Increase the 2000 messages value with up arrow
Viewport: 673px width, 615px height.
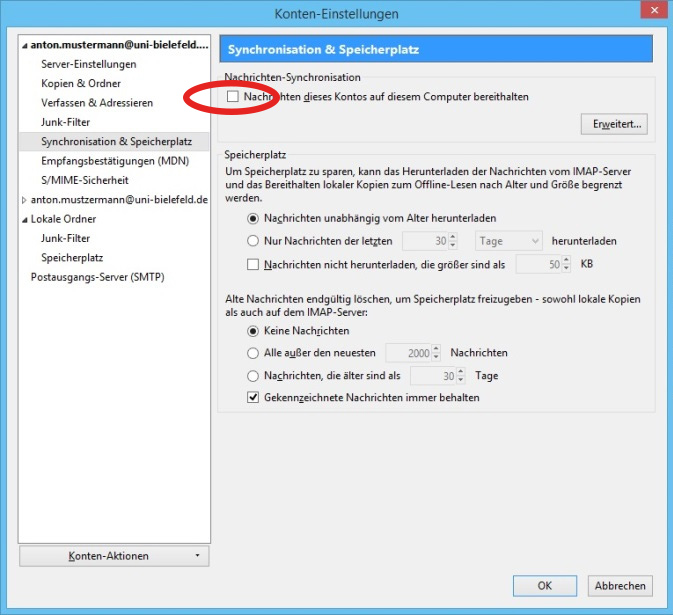pyautogui.click(x=436, y=348)
